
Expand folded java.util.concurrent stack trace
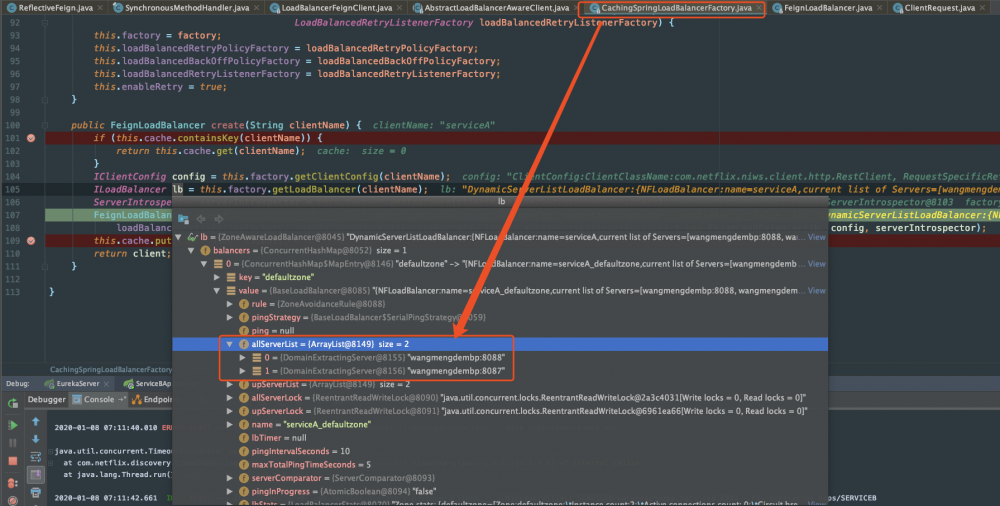51,451
